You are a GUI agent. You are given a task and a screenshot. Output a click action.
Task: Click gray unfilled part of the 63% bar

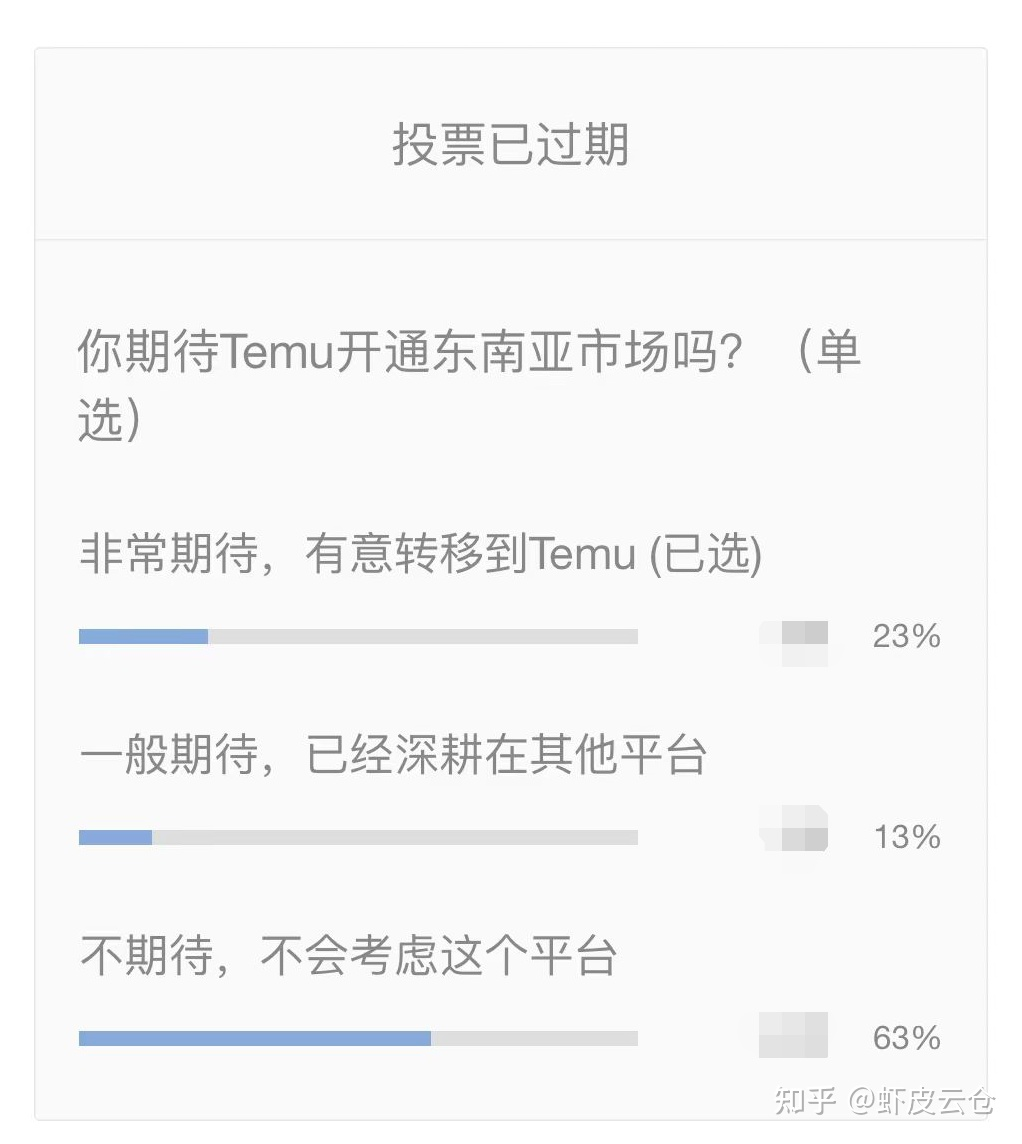535,1038
